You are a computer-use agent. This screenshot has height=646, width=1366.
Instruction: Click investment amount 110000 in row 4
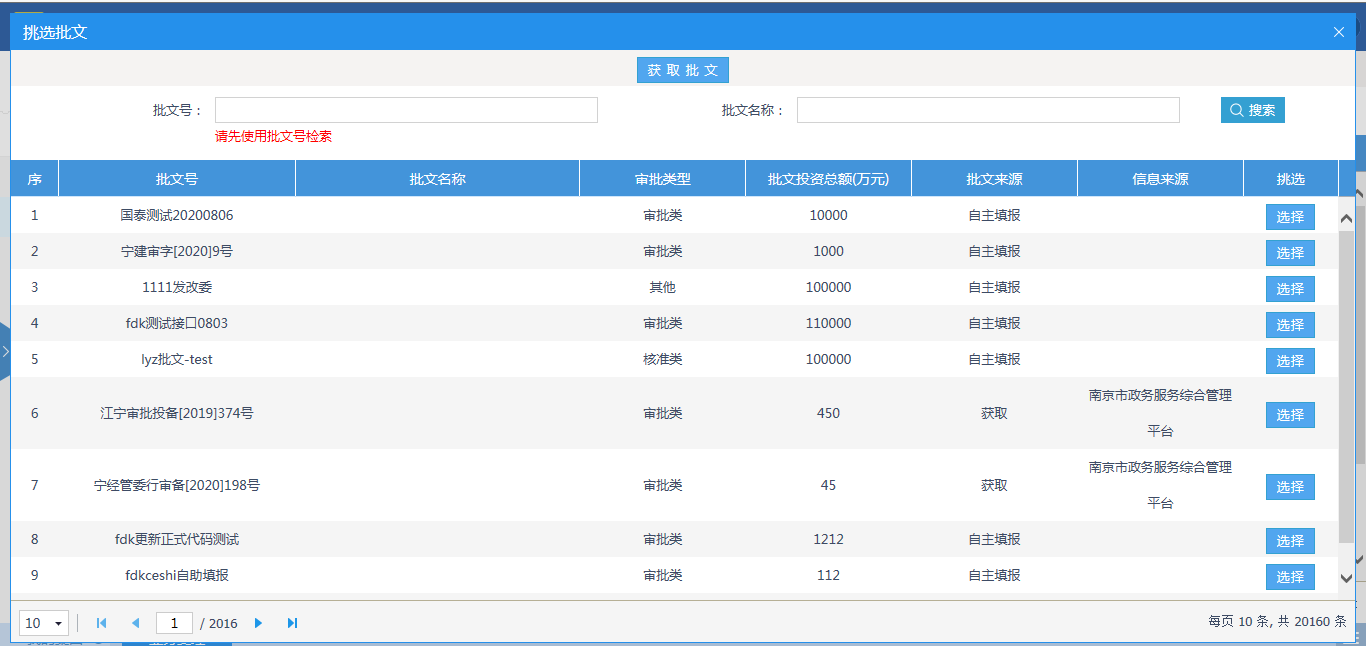[829, 323]
